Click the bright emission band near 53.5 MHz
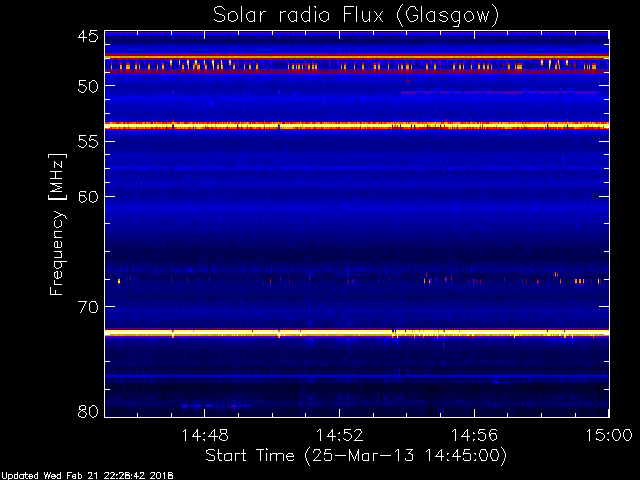 (357, 125)
